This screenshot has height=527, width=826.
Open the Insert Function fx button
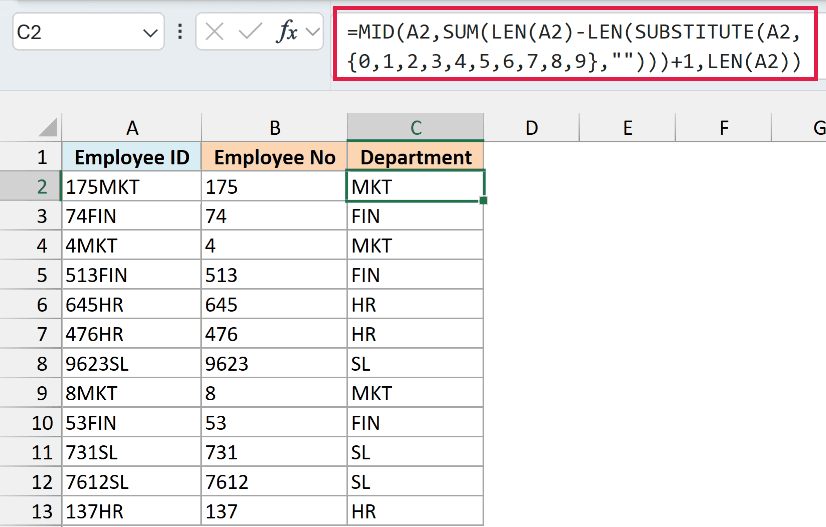tap(287, 32)
